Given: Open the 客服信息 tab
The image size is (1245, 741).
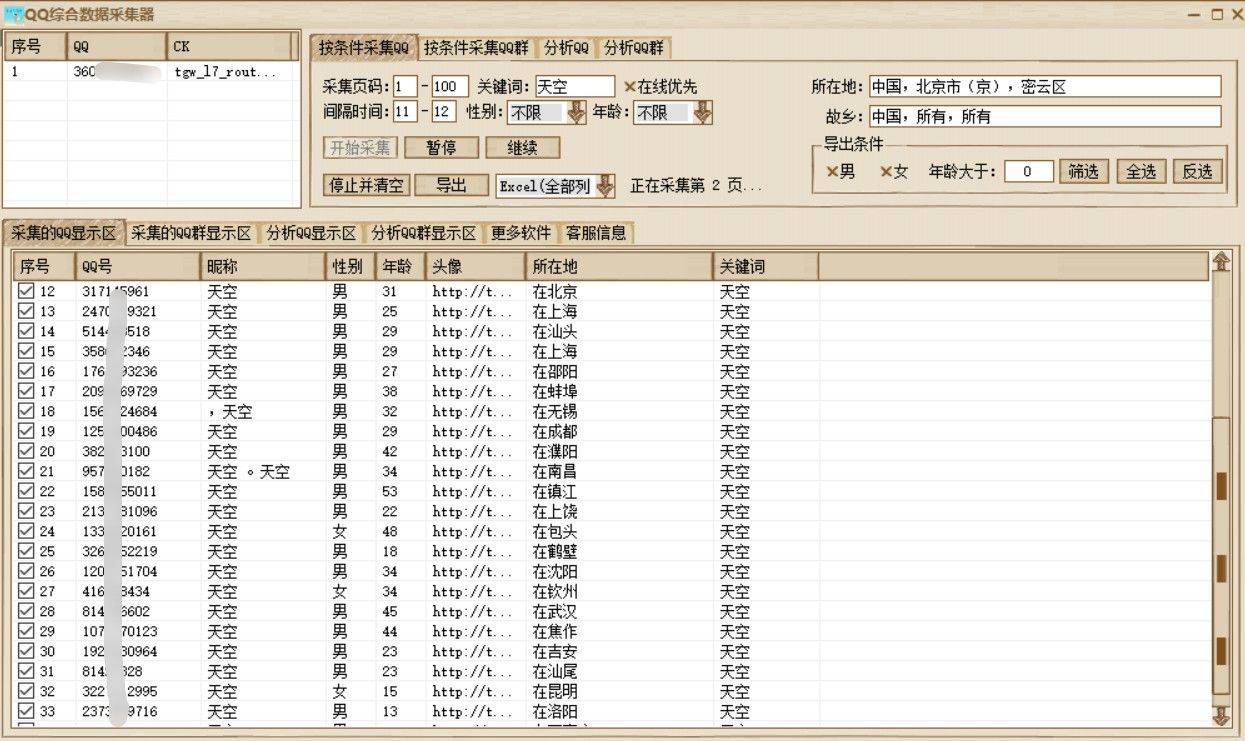Looking at the screenshot, I should tap(596, 233).
